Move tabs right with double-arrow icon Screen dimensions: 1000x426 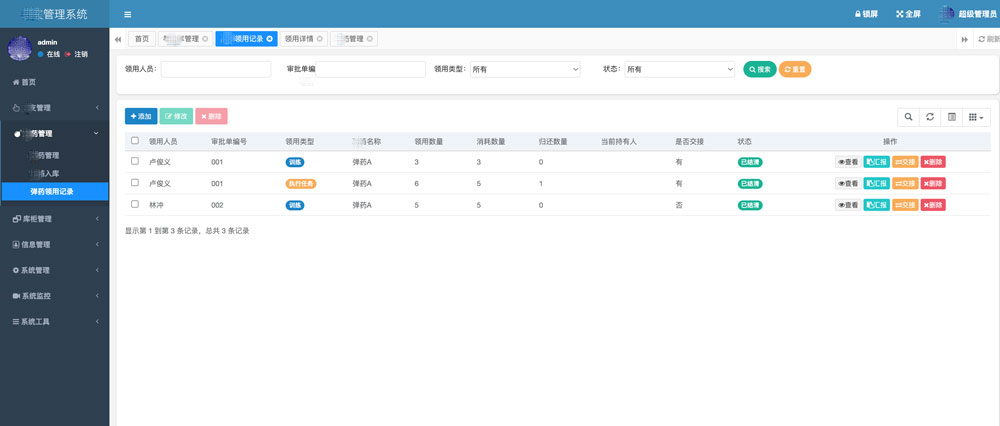[964, 40]
